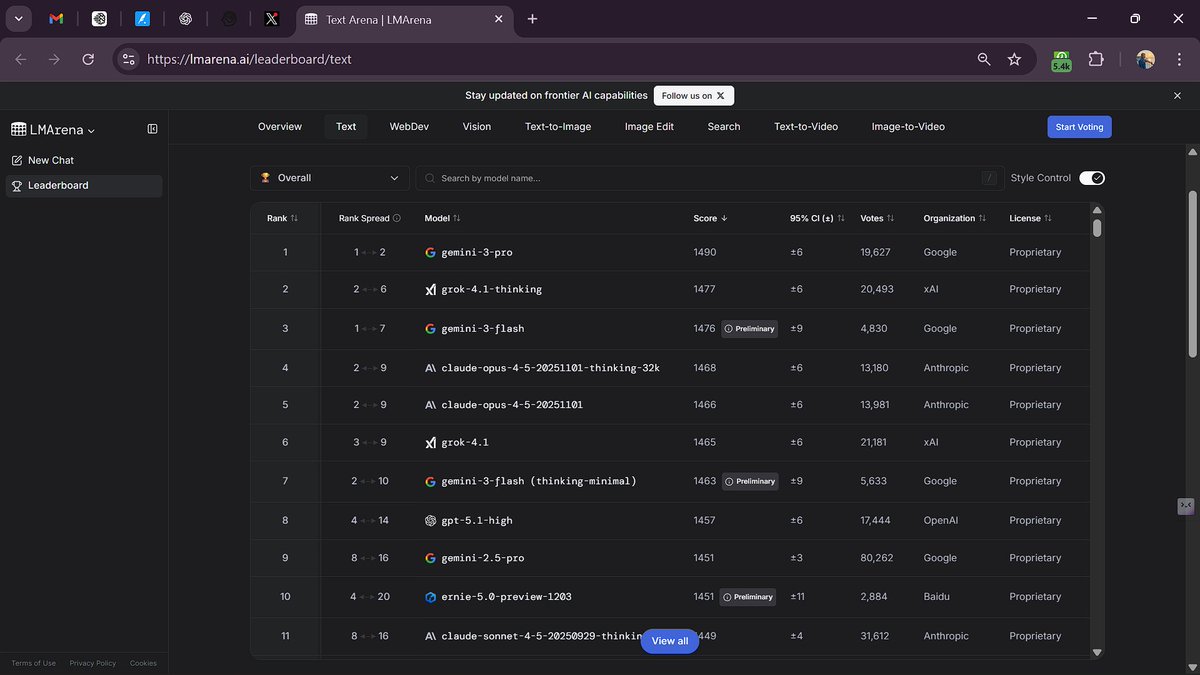1200x675 pixels.
Task: Click the profile avatar in toolbar
Action: pos(1145,59)
